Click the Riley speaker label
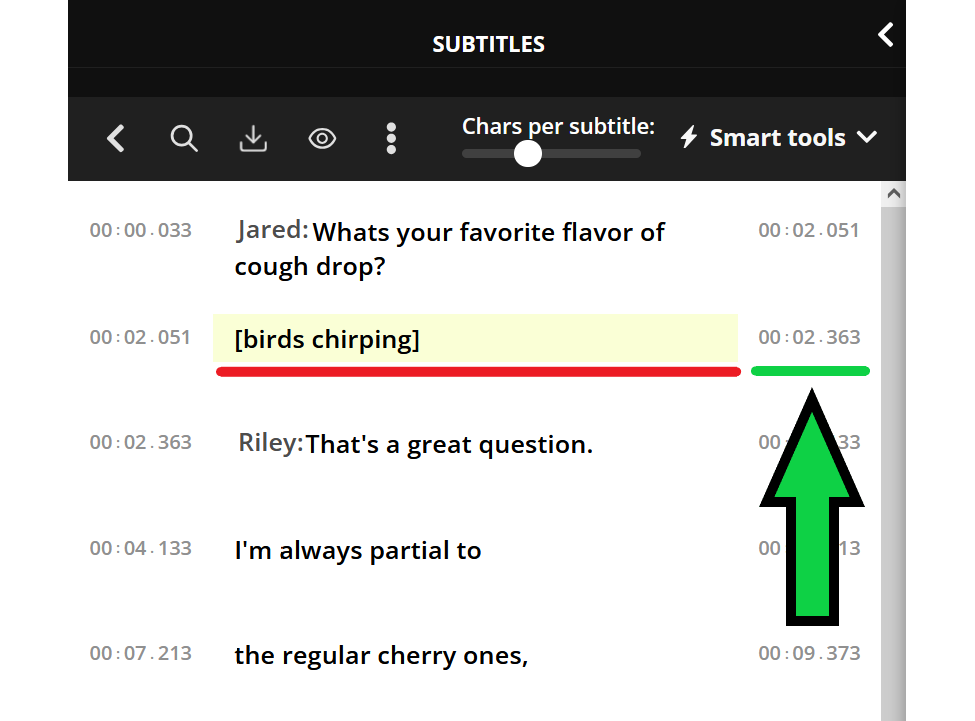This screenshot has width=975, height=721. pyautogui.click(x=270, y=442)
